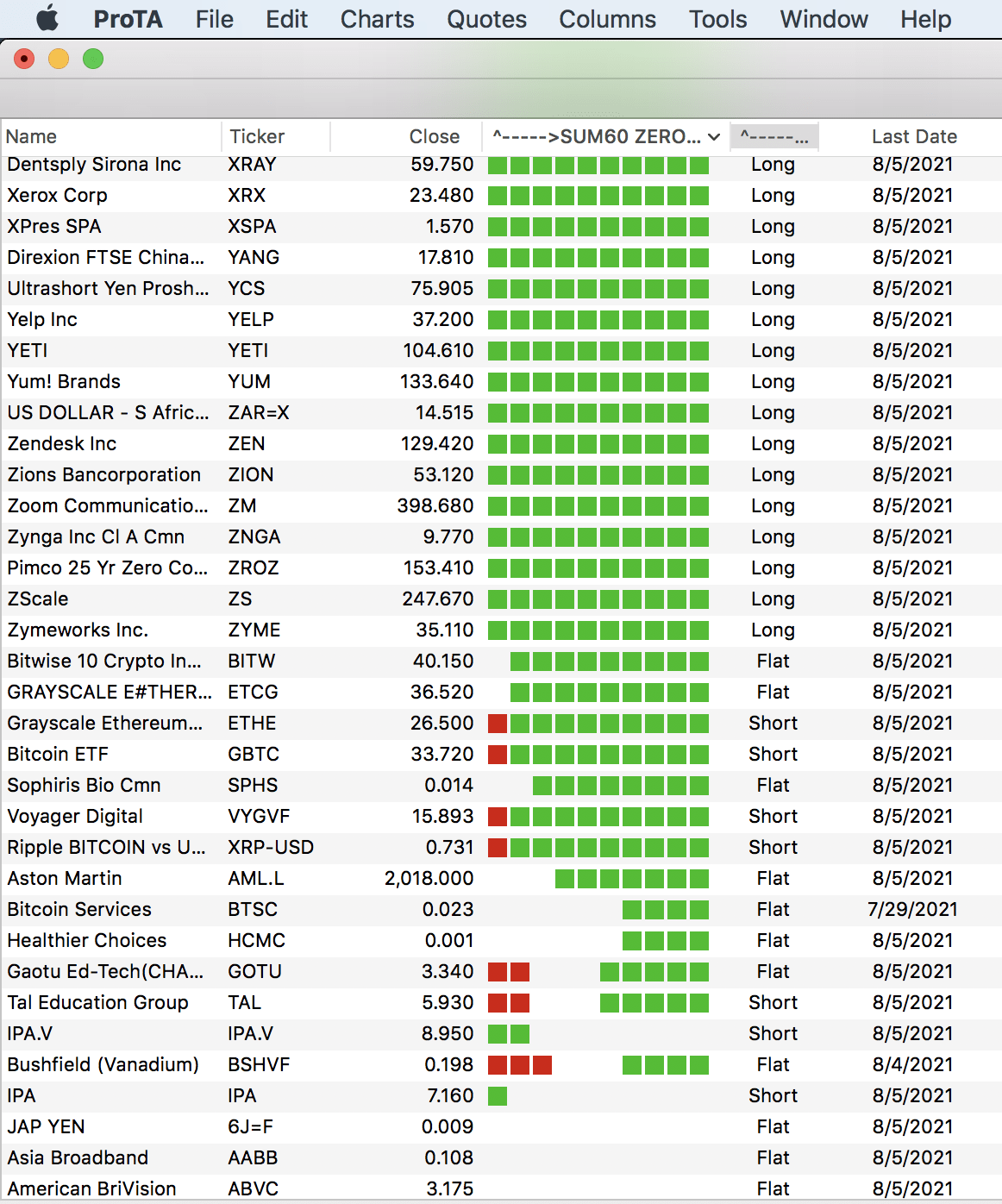Screen dimensions: 1002x1204
Task: Click the 8/4/2021 last date cell
Action: pos(912,1064)
